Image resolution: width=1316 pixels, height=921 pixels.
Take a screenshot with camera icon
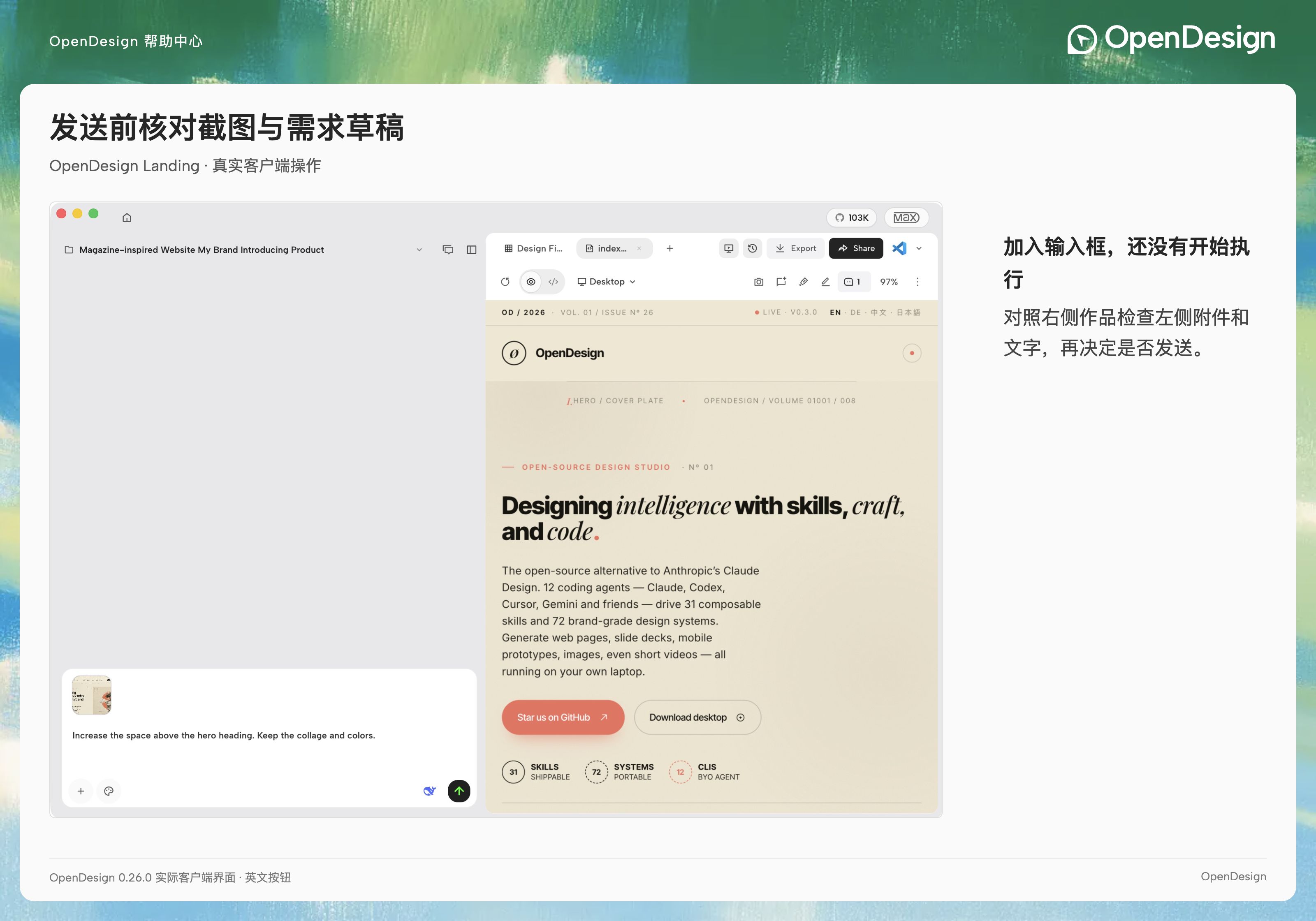(758, 281)
